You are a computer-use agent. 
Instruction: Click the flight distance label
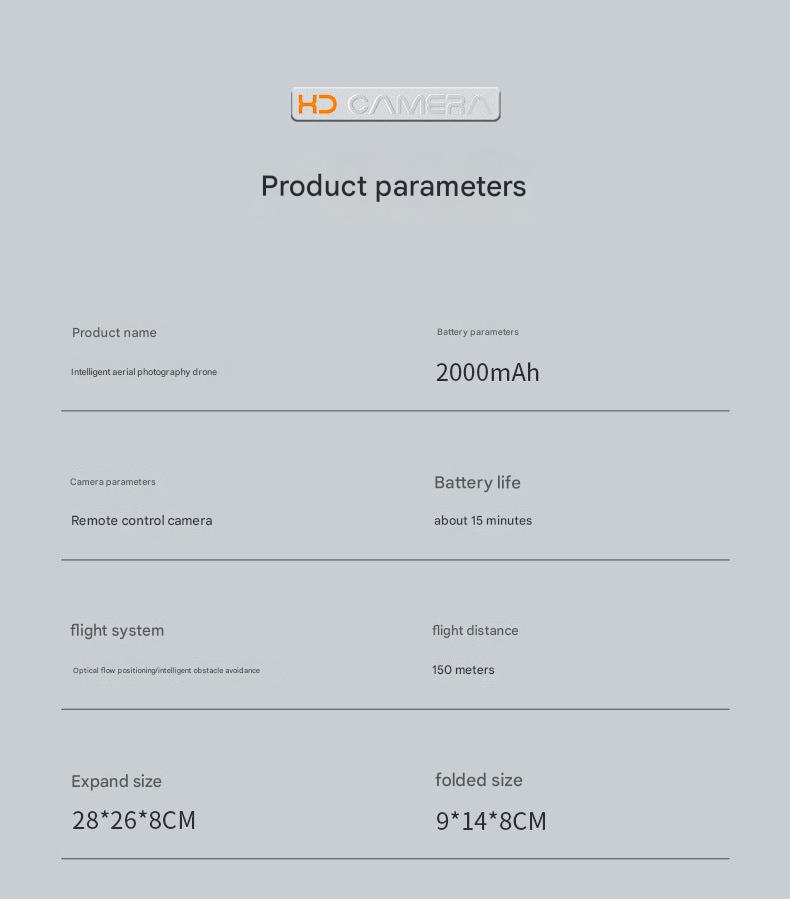pos(475,631)
